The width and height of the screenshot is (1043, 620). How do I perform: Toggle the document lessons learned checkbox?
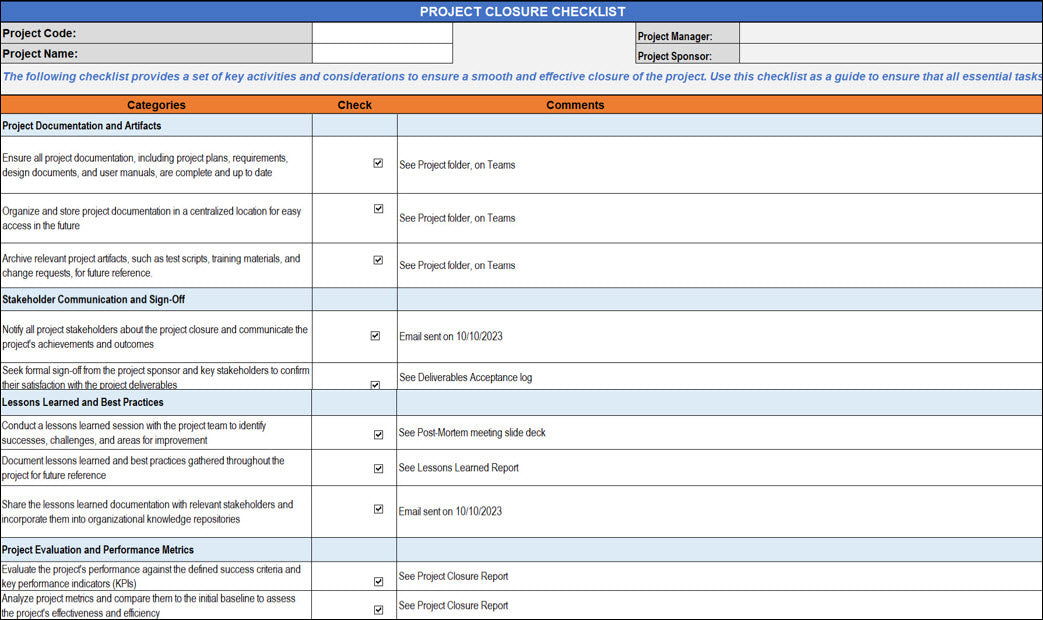[x=378, y=468]
